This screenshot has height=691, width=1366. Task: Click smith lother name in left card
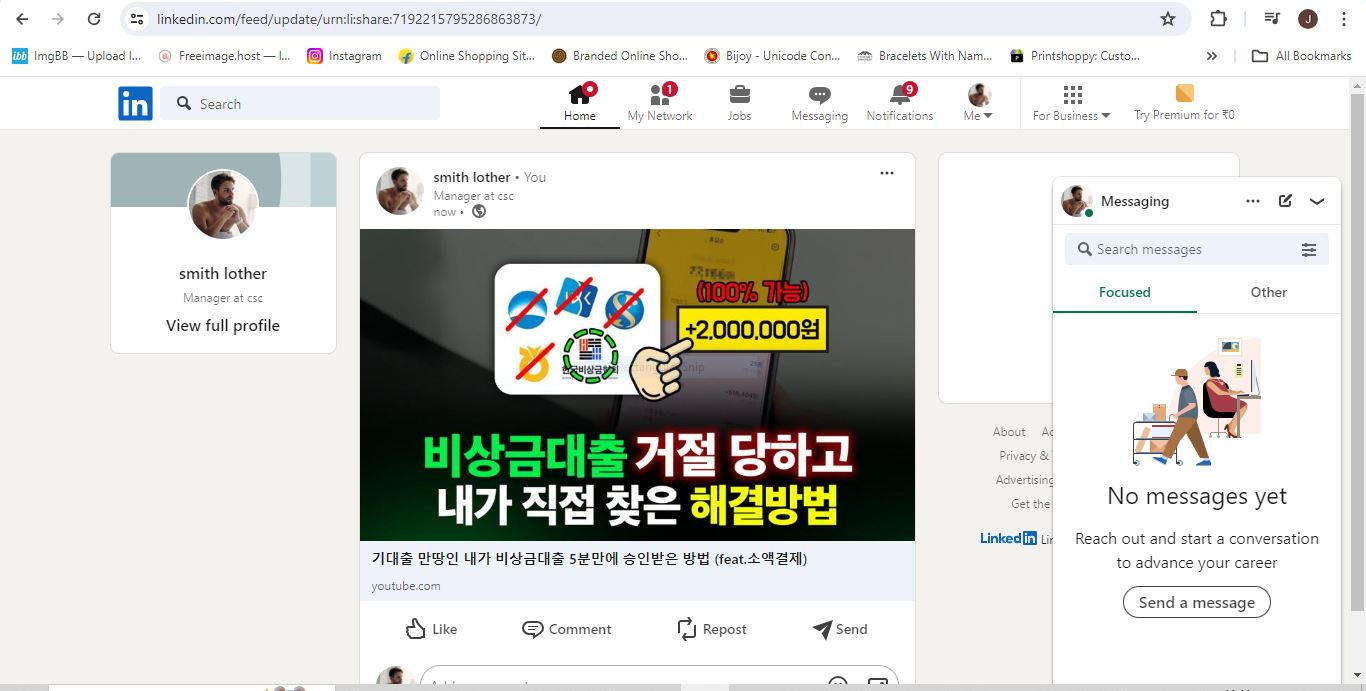223,273
